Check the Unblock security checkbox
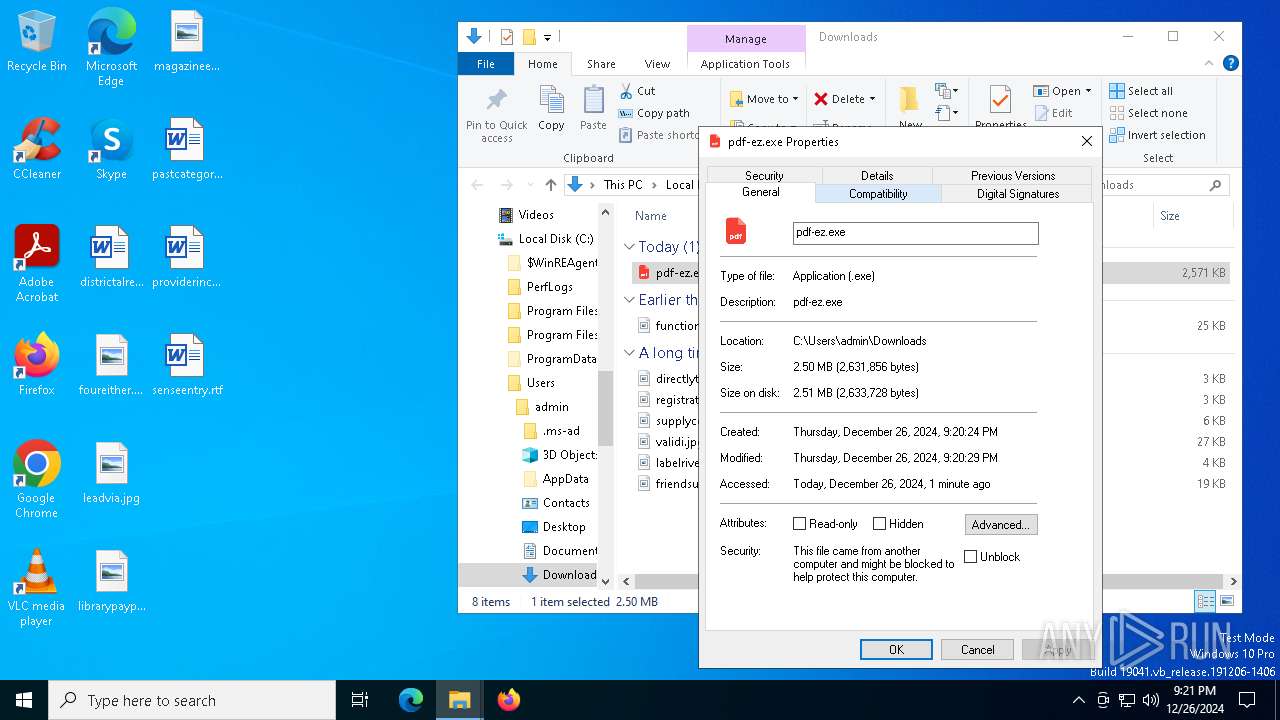The image size is (1280, 720). (970, 557)
